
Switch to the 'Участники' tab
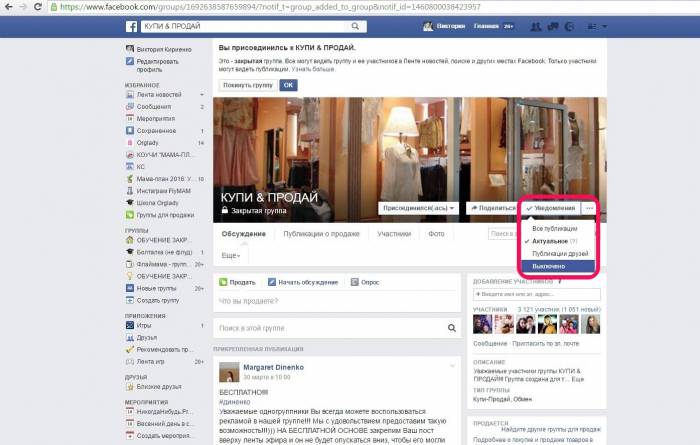393,234
